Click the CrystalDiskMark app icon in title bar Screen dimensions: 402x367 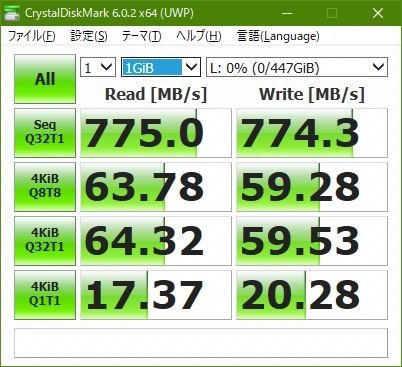12,13
